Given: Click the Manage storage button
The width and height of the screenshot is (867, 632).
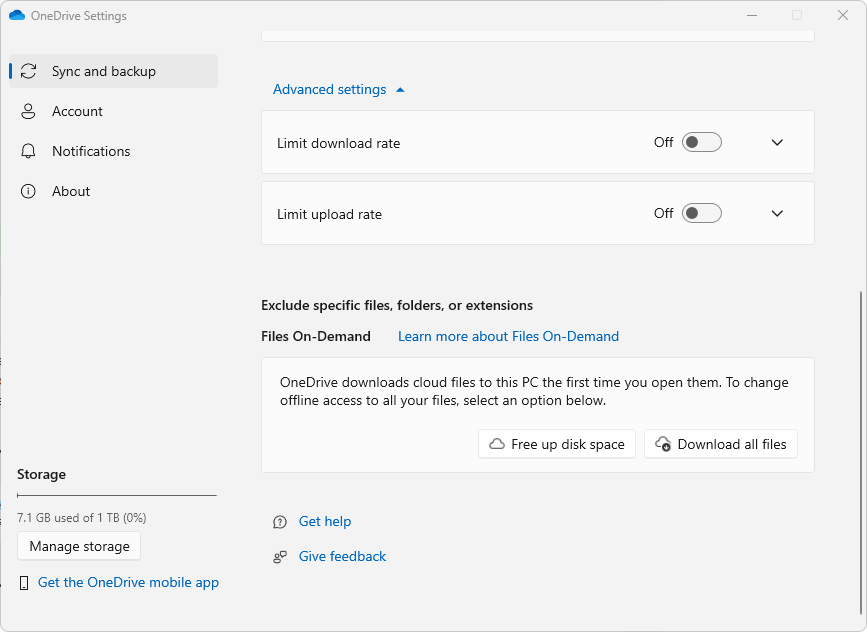Looking at the screenshot, I should point(79,546).
